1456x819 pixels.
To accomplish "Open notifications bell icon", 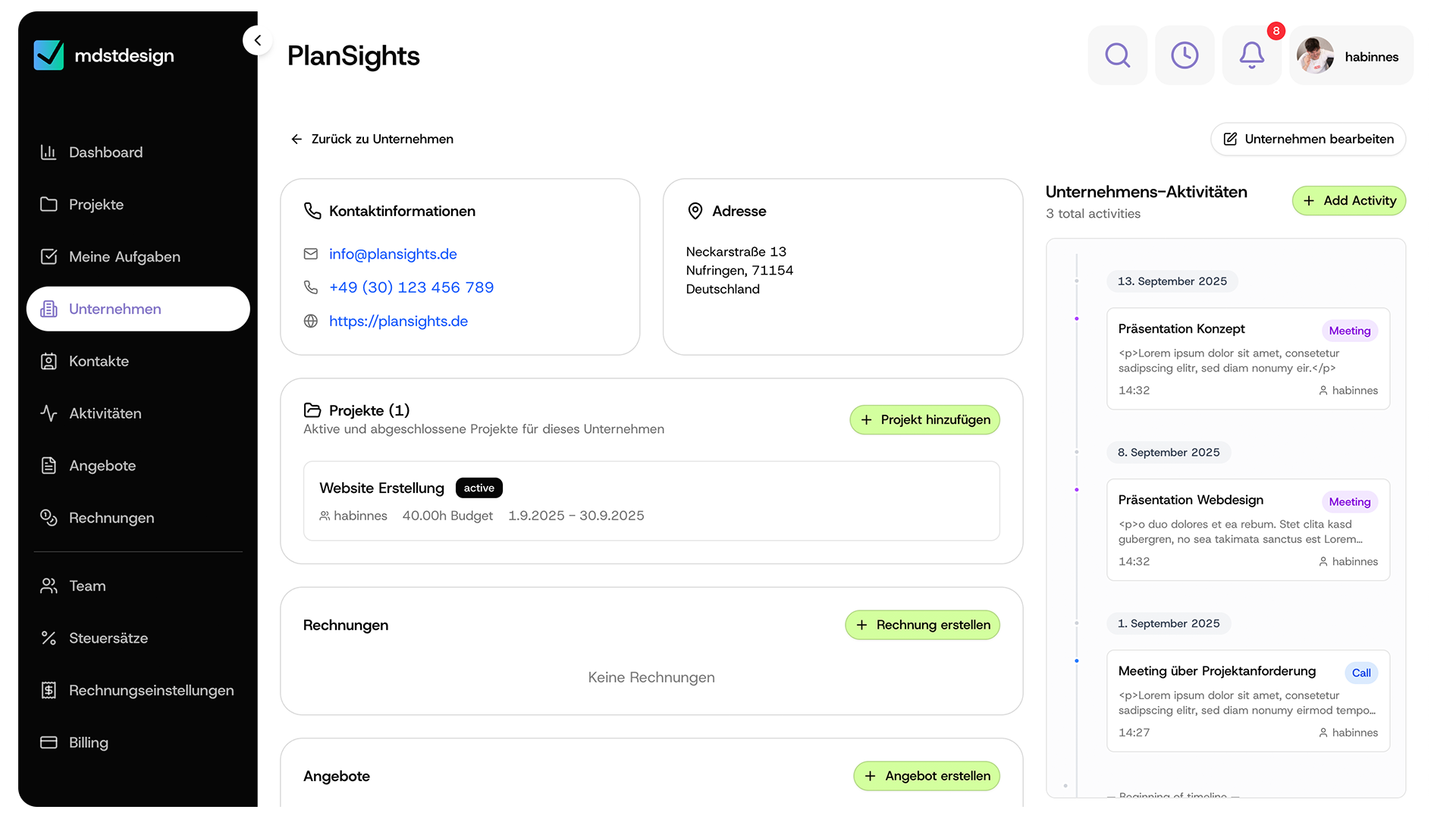I will coord(1251,55).
